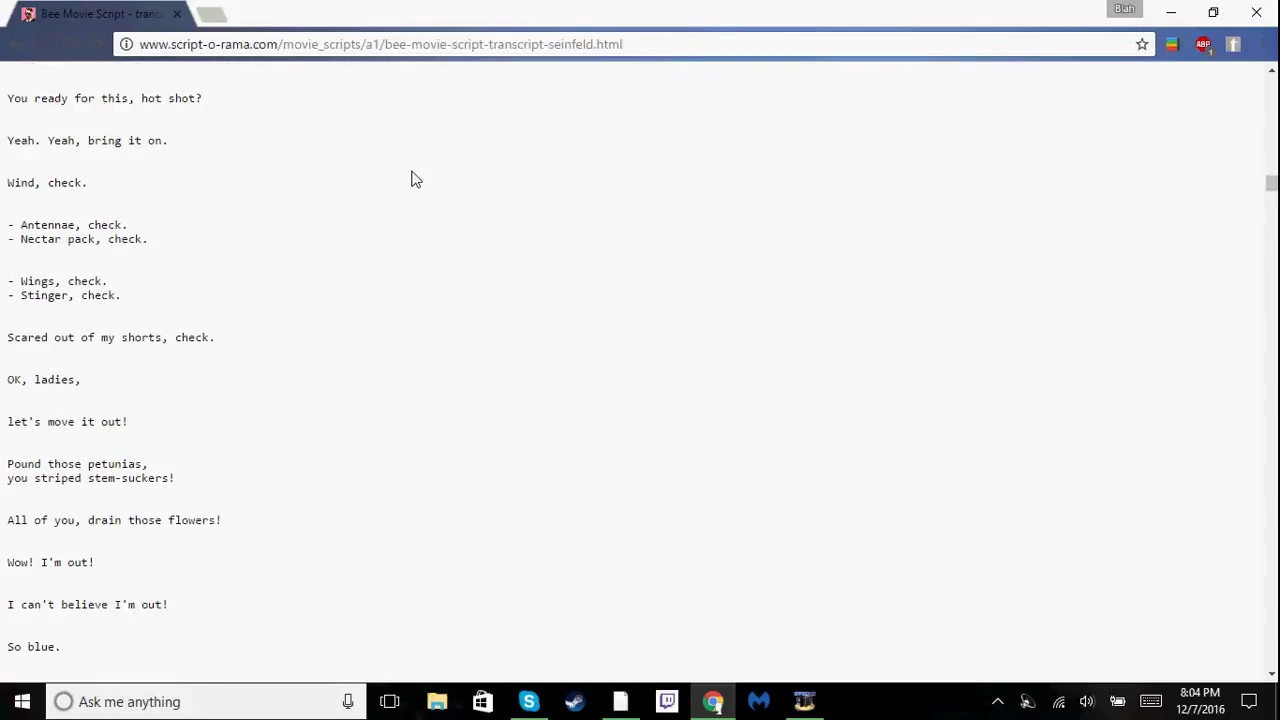Click the line "- Nectar pack, check."
The height and width of the screenshot is (720, 1280).
(x=77, y=239)
